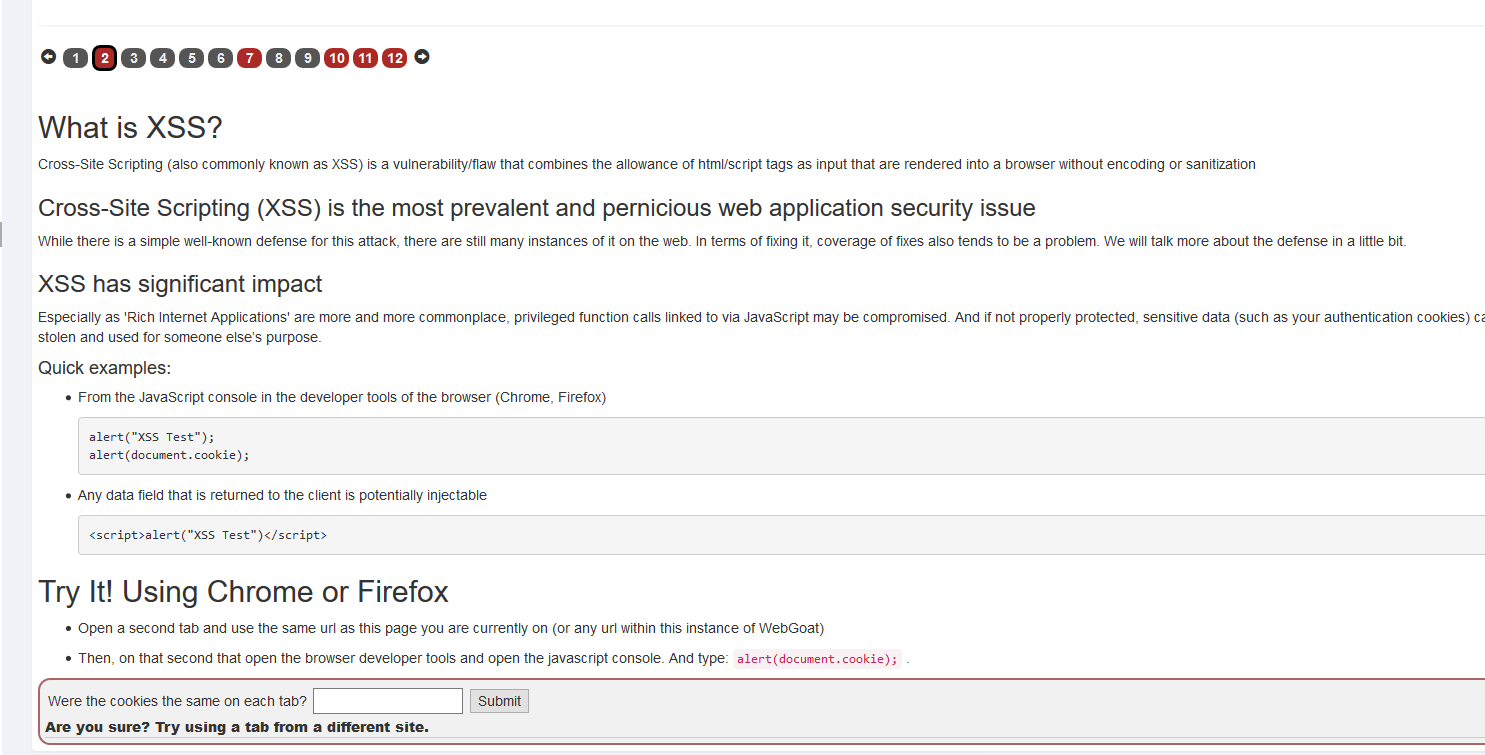1485x755 pixels.
Task: Open red assignment page 12
Action: click(395, 58)
